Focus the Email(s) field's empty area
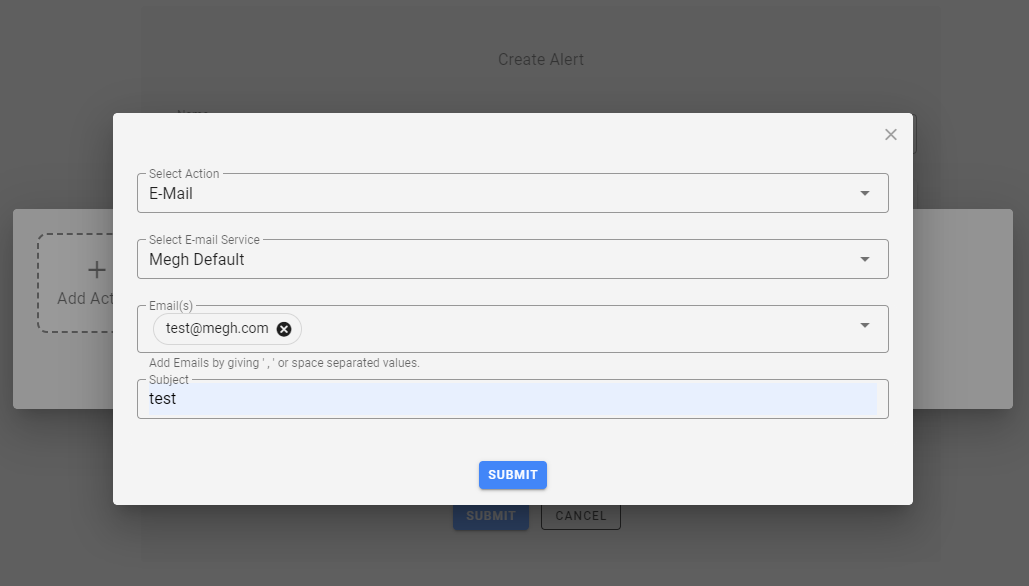1029x586 pixels. click(x=570, y=329)
